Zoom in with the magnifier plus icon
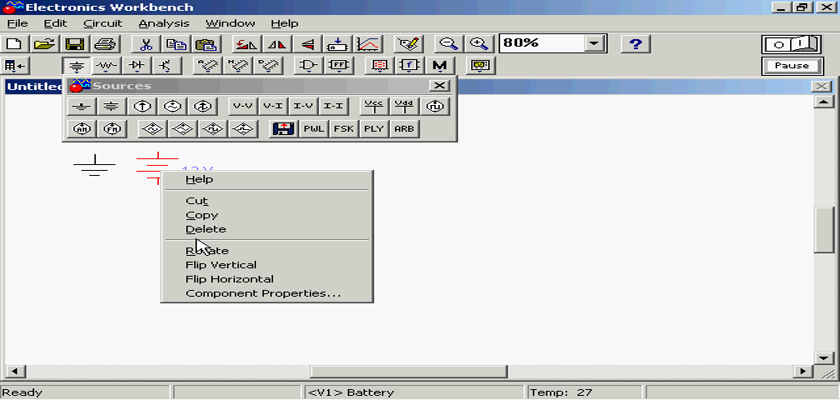 [x=478, y=43]
